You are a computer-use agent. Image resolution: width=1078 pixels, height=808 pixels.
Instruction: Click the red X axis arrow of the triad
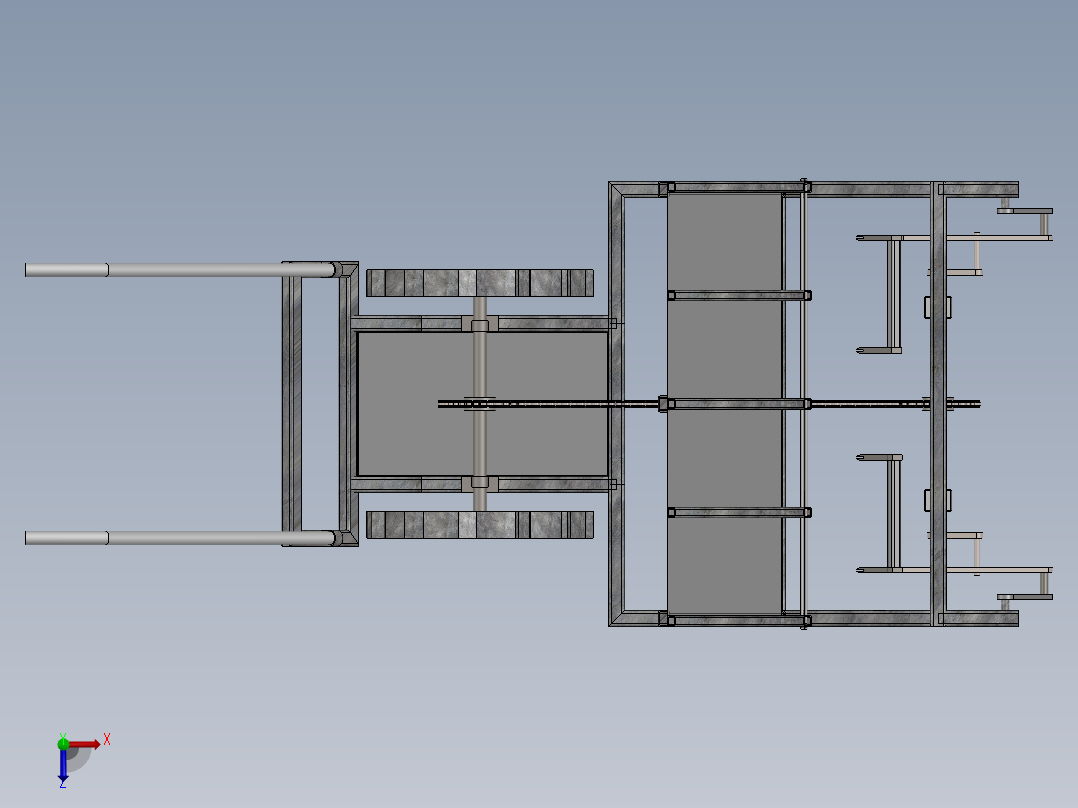tap(85, 744)
